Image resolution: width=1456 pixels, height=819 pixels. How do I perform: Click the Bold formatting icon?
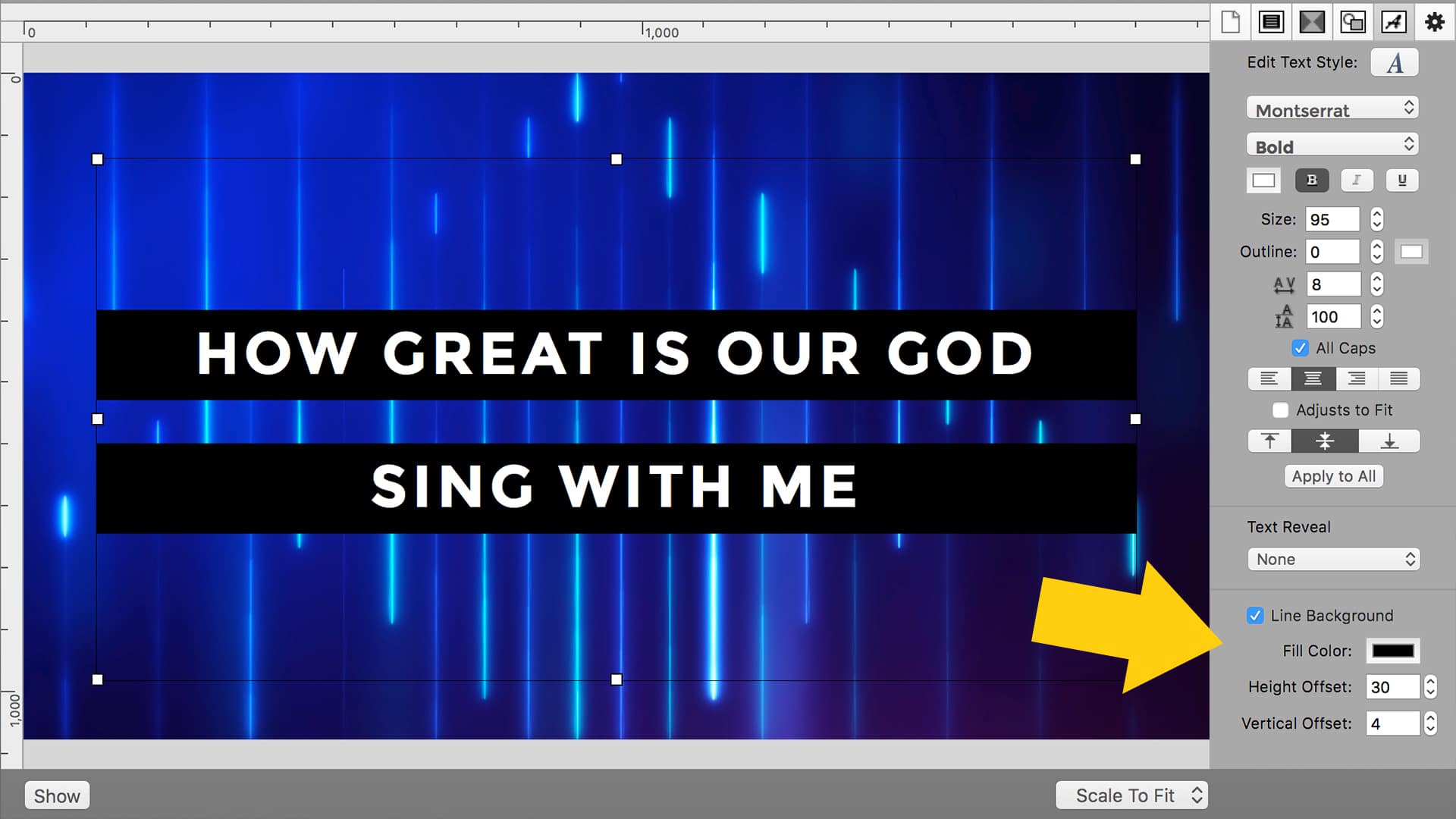[1311, 180]
